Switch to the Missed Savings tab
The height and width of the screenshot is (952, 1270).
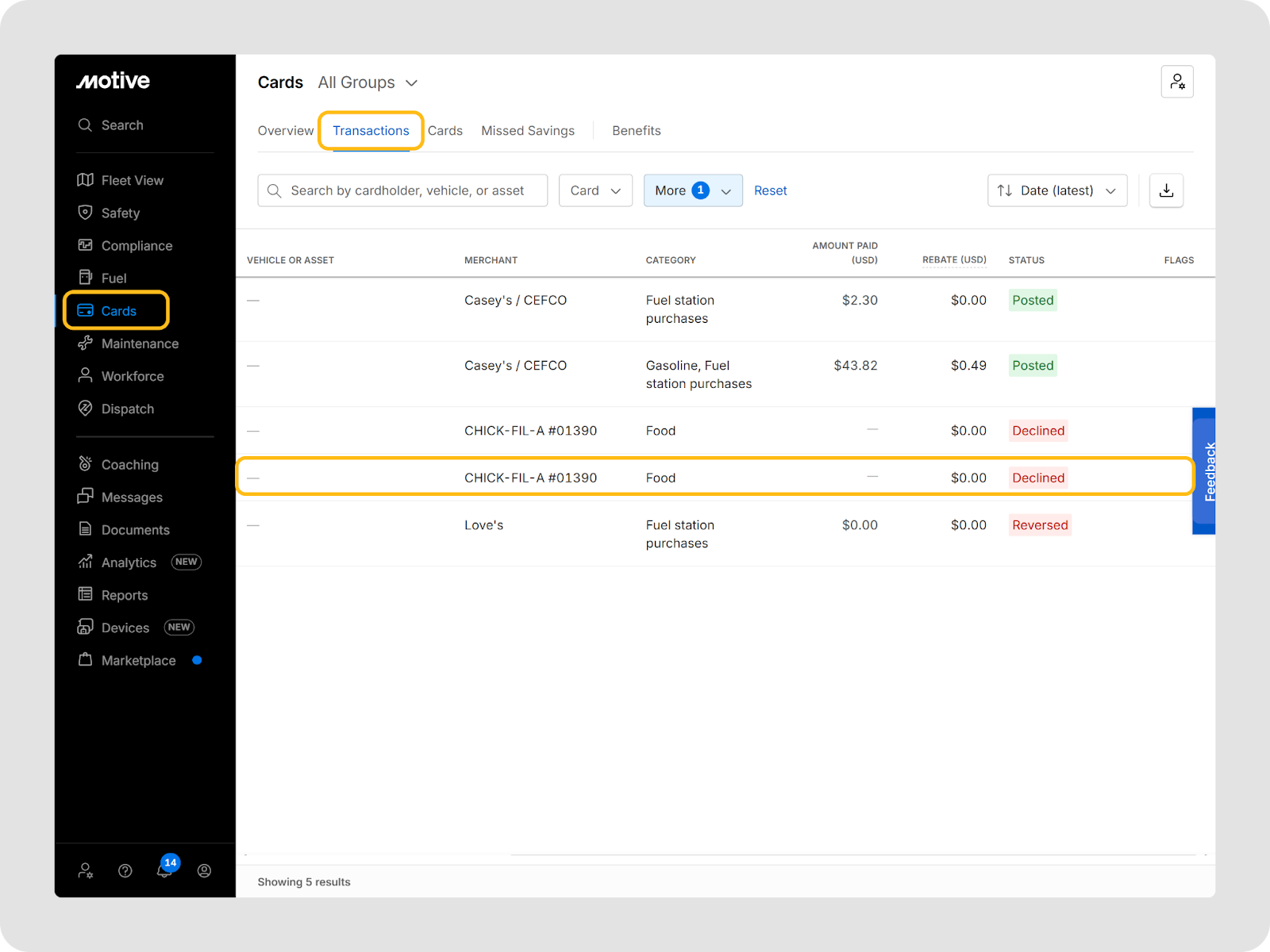click(527, 131)
